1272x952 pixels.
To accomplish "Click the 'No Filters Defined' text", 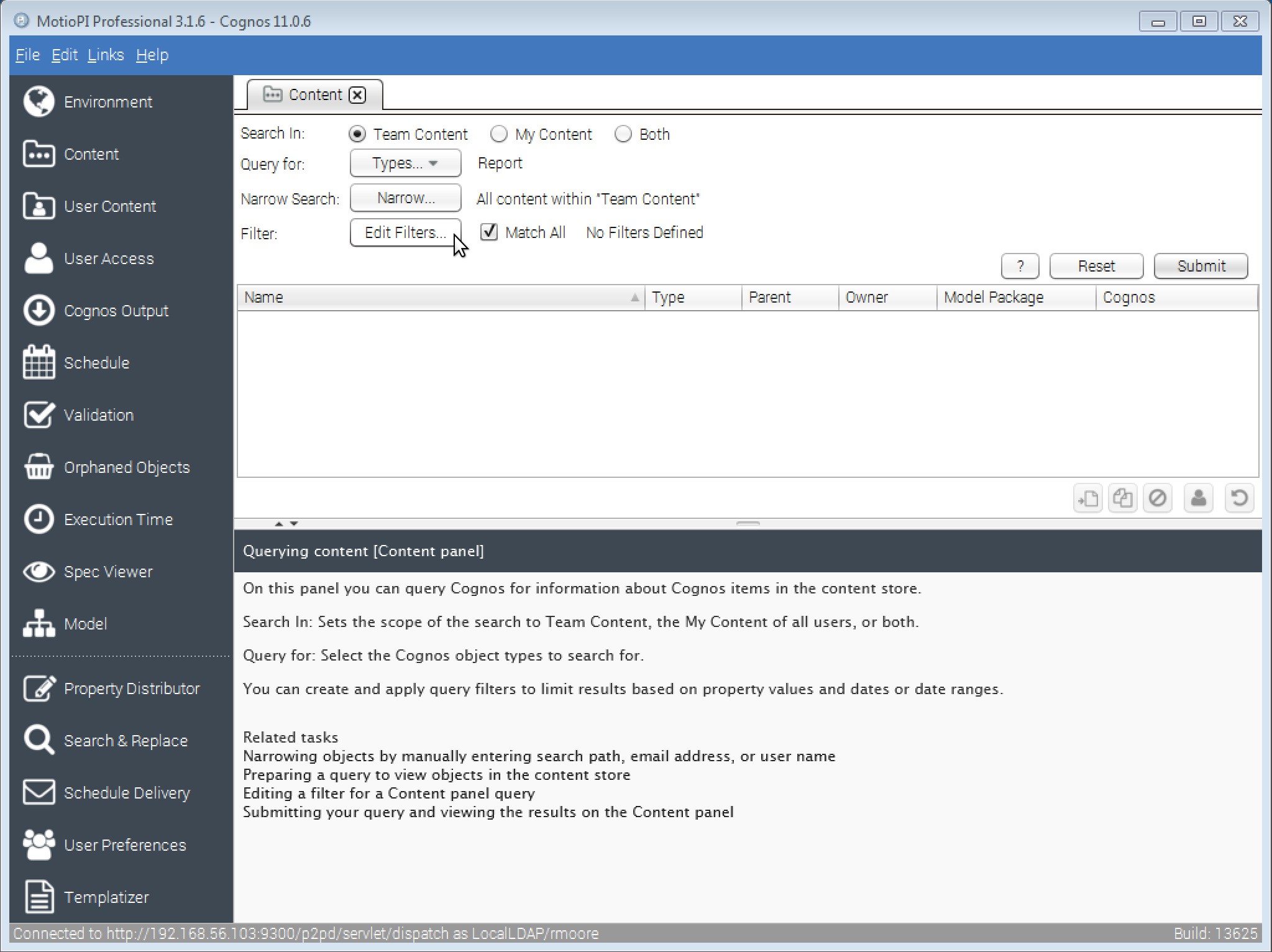I will tap(644, 232).
